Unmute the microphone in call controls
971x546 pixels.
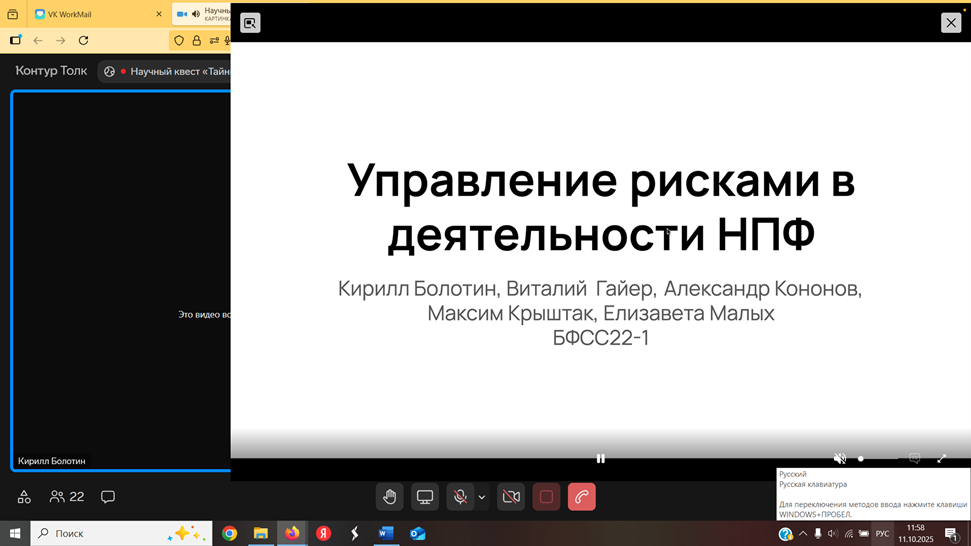click(x=460, y=497)
